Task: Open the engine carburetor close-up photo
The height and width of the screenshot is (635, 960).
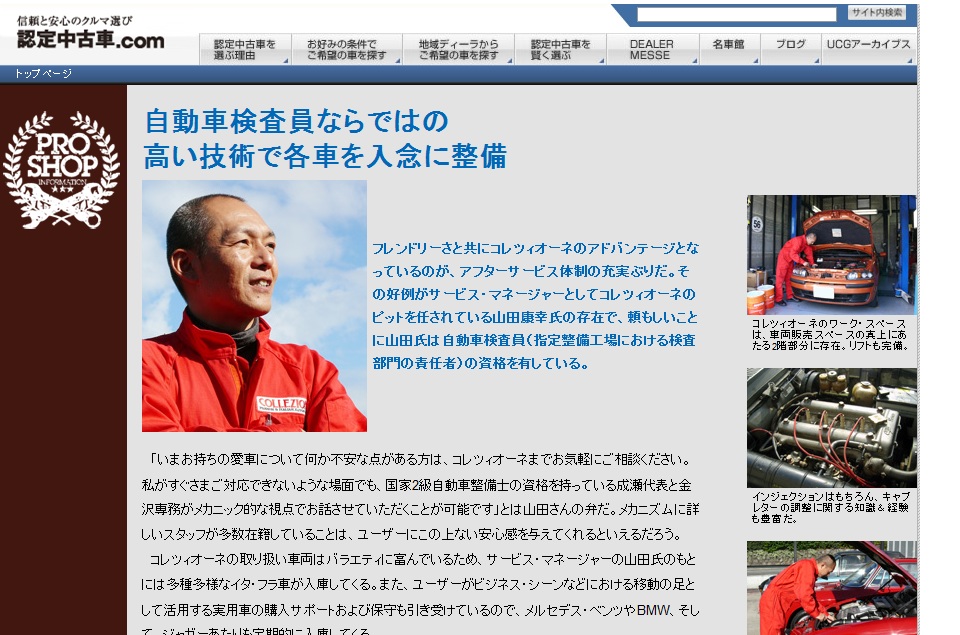Action: [831, 427]
